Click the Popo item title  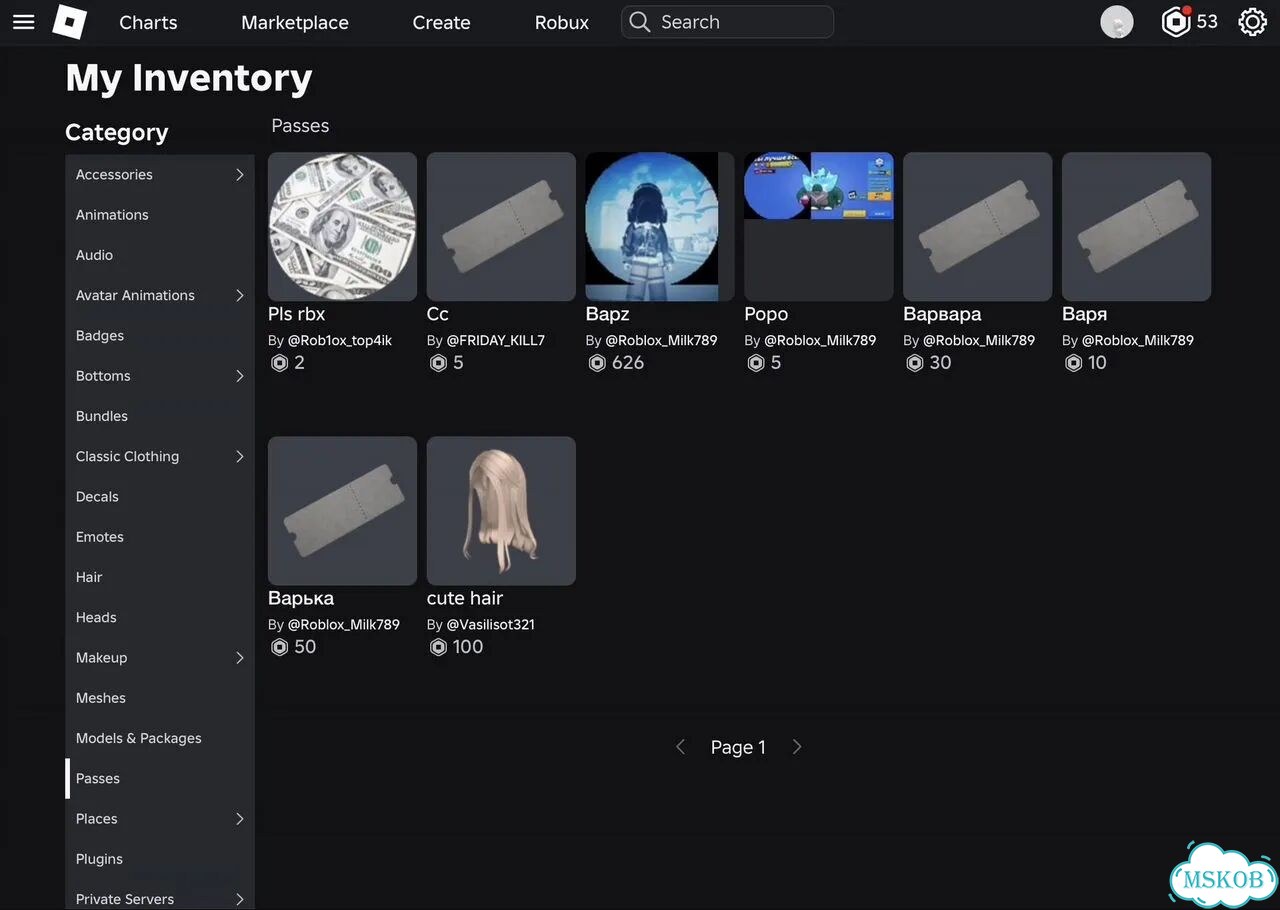[x=767, y=314]
